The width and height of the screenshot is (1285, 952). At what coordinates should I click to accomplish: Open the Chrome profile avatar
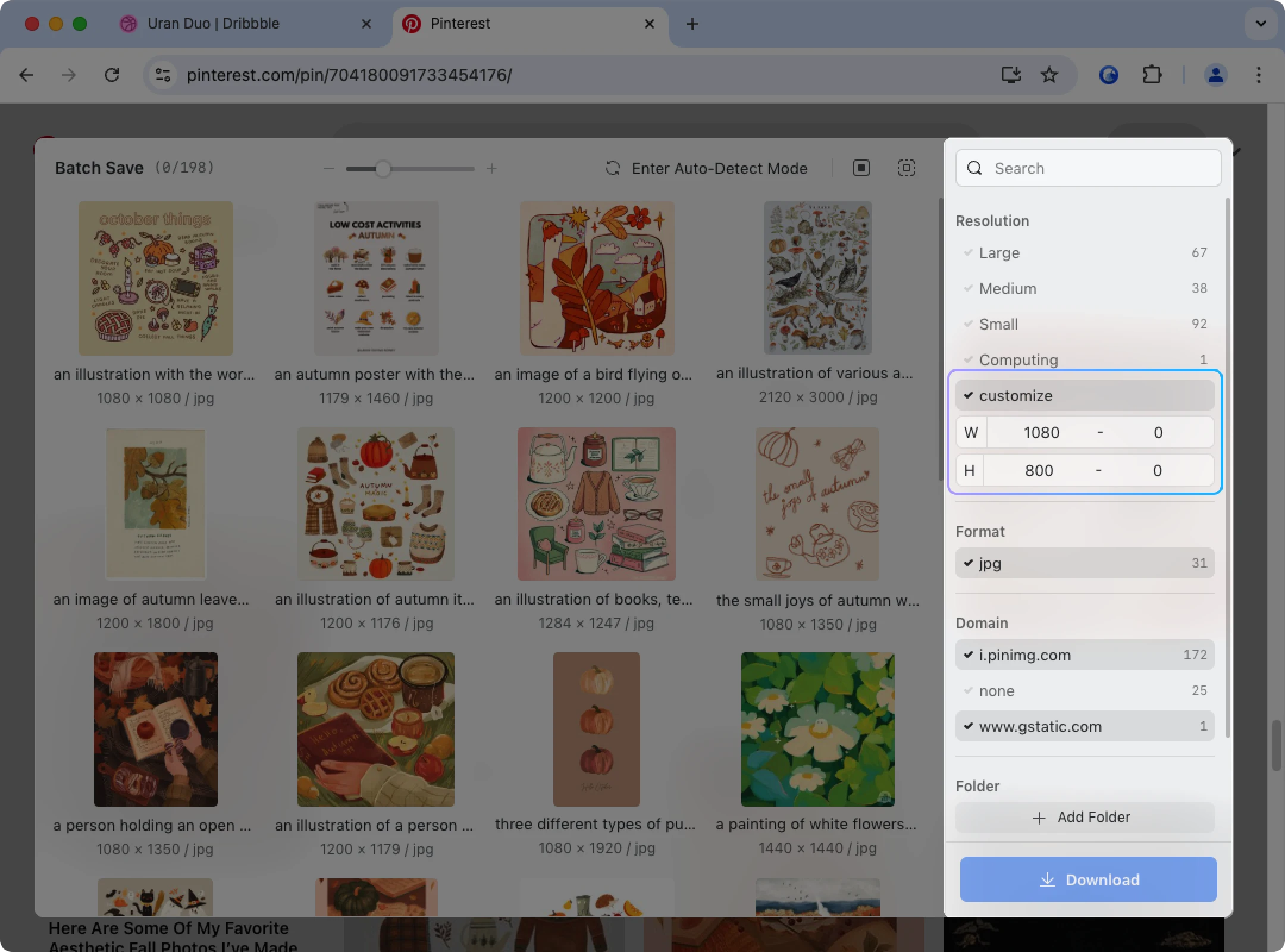(1216, 75)
